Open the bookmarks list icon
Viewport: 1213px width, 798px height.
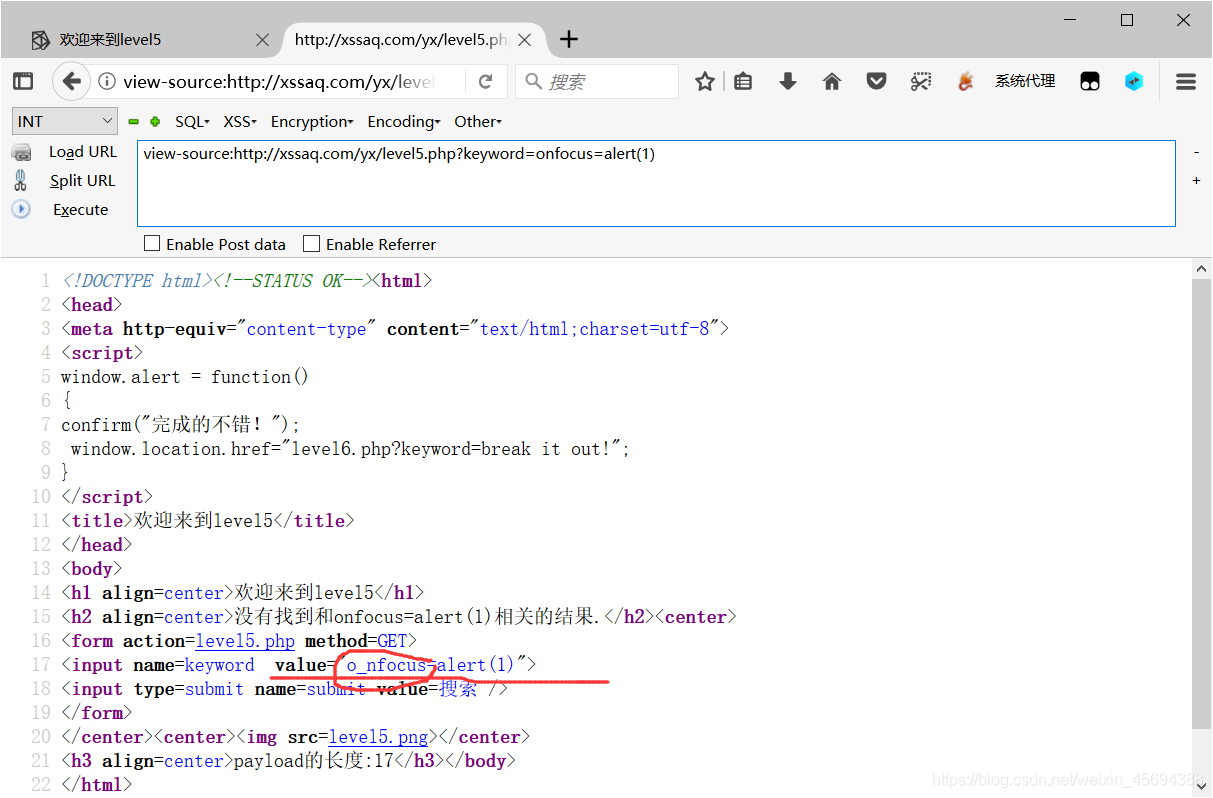tap(743, 82)
